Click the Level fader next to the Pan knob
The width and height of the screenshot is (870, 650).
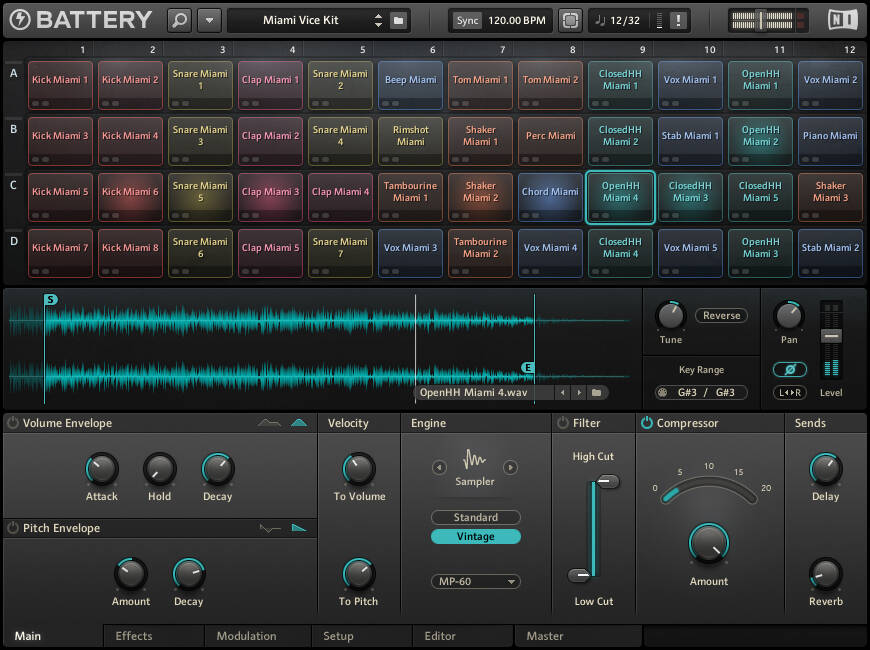point(831,334)
